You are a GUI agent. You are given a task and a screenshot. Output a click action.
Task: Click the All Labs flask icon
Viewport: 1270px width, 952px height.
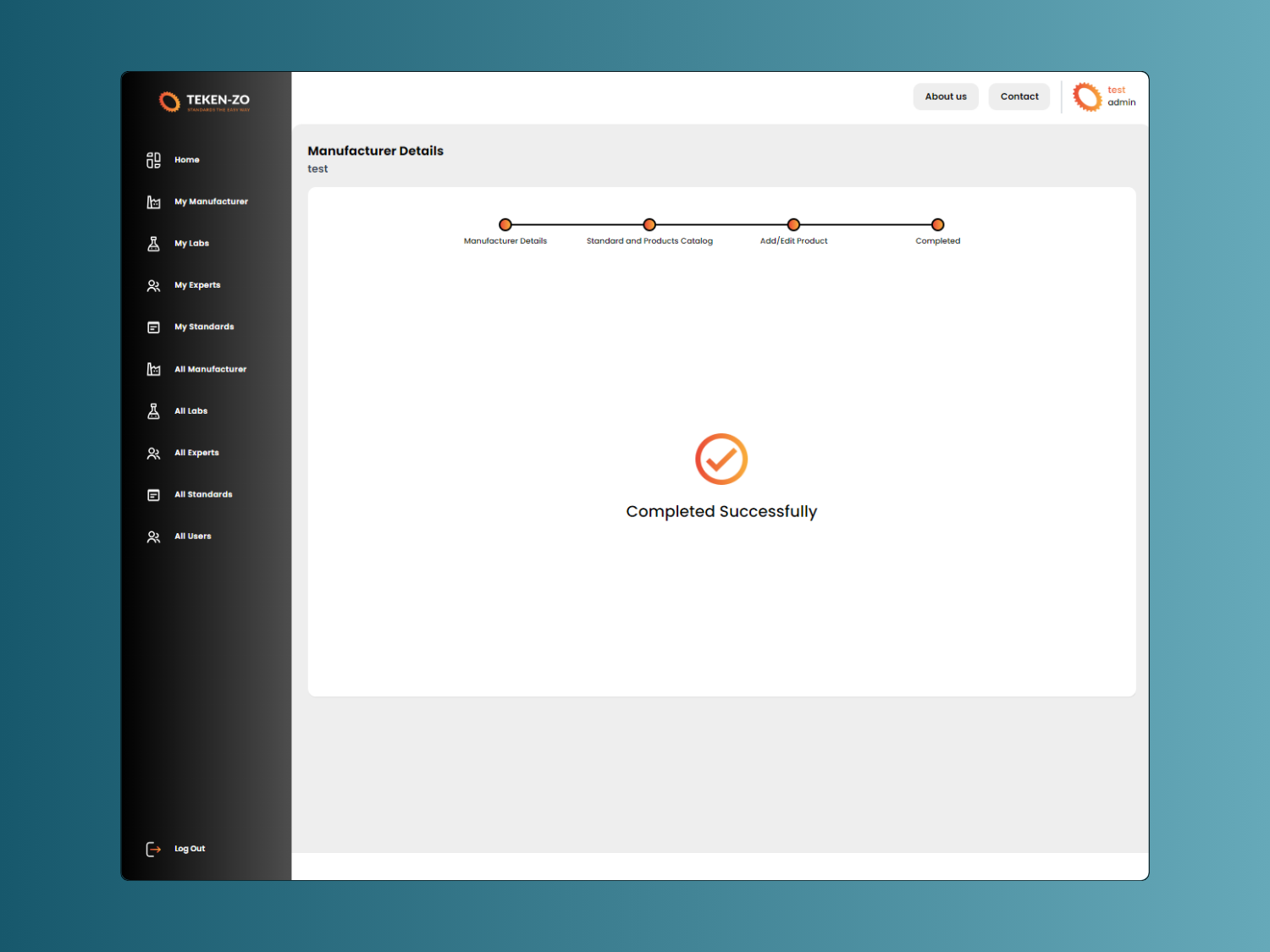pos(153,411)
